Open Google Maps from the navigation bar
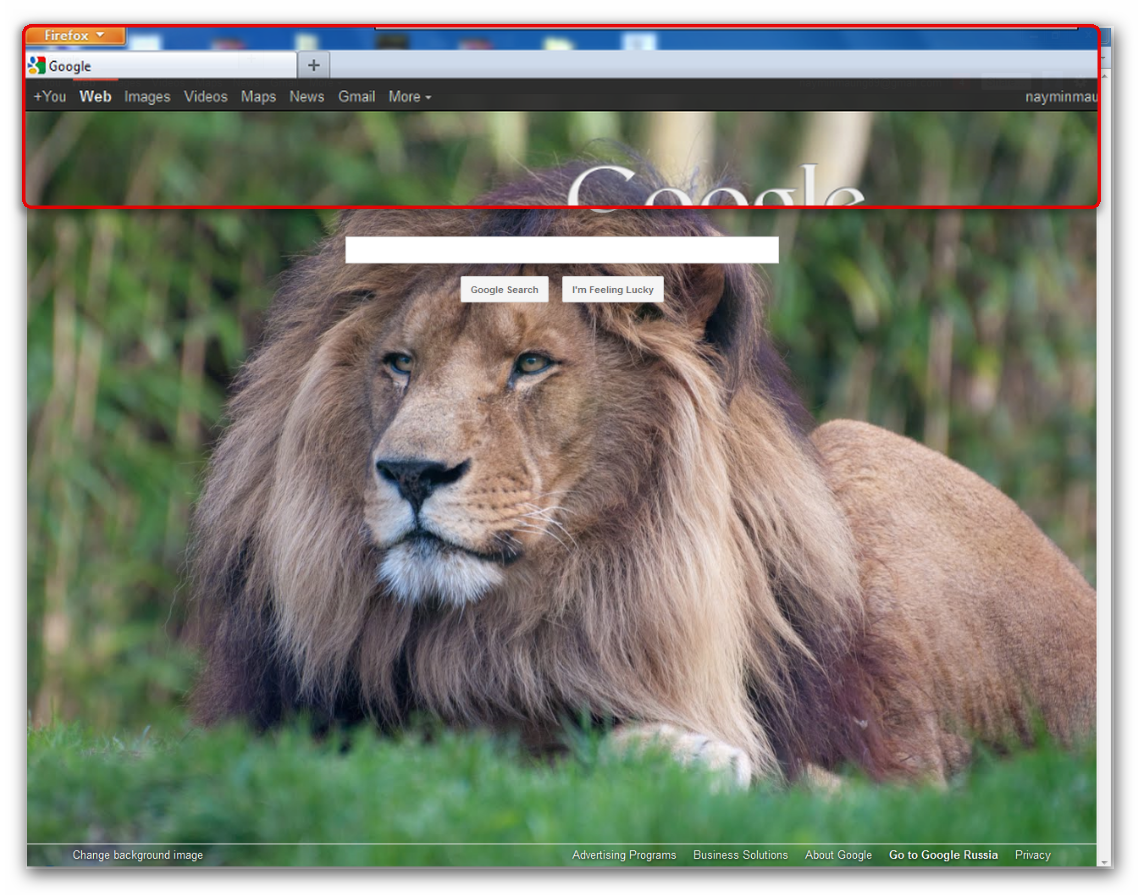 point(258,96)
